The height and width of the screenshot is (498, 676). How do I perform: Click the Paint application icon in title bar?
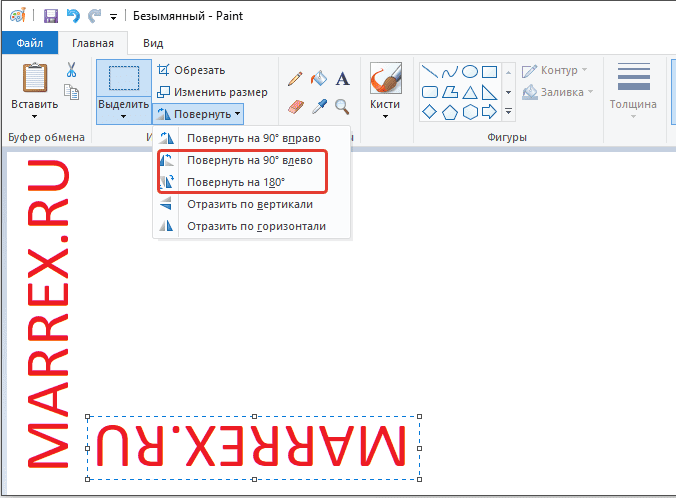pyautogui.click(x=18, y=16)
